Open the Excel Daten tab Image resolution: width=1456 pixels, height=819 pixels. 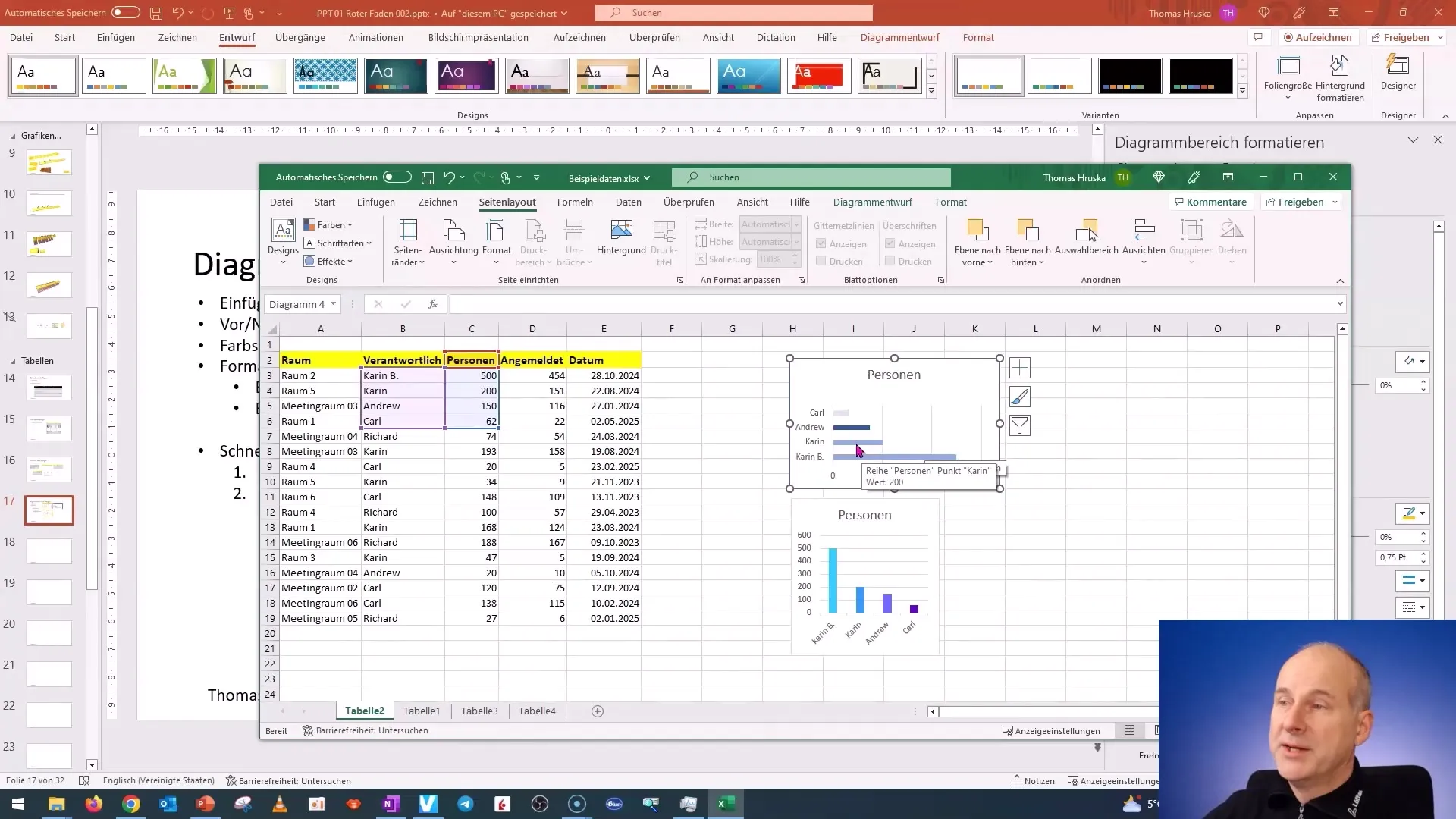pos(628,202)
